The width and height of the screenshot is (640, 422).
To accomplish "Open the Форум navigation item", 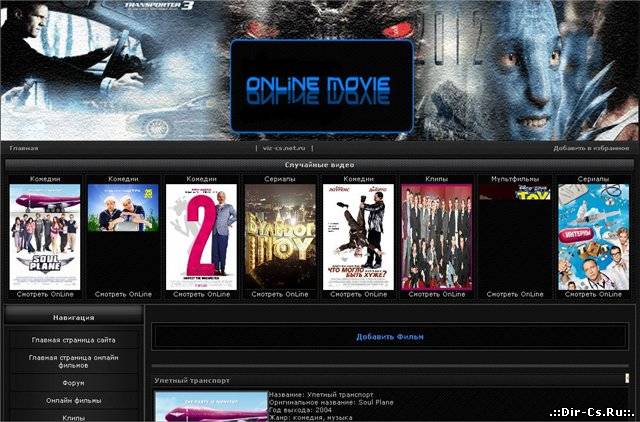I will click(x=72, y=382).
